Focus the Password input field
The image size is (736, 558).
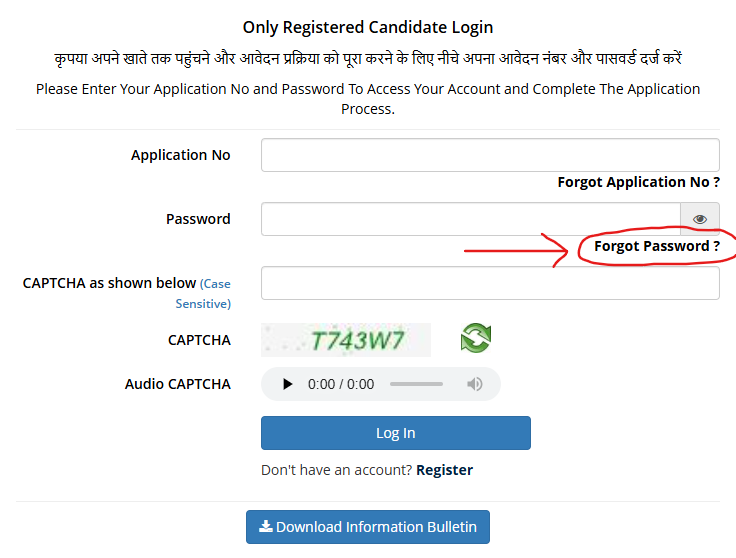tap(471, 219)
